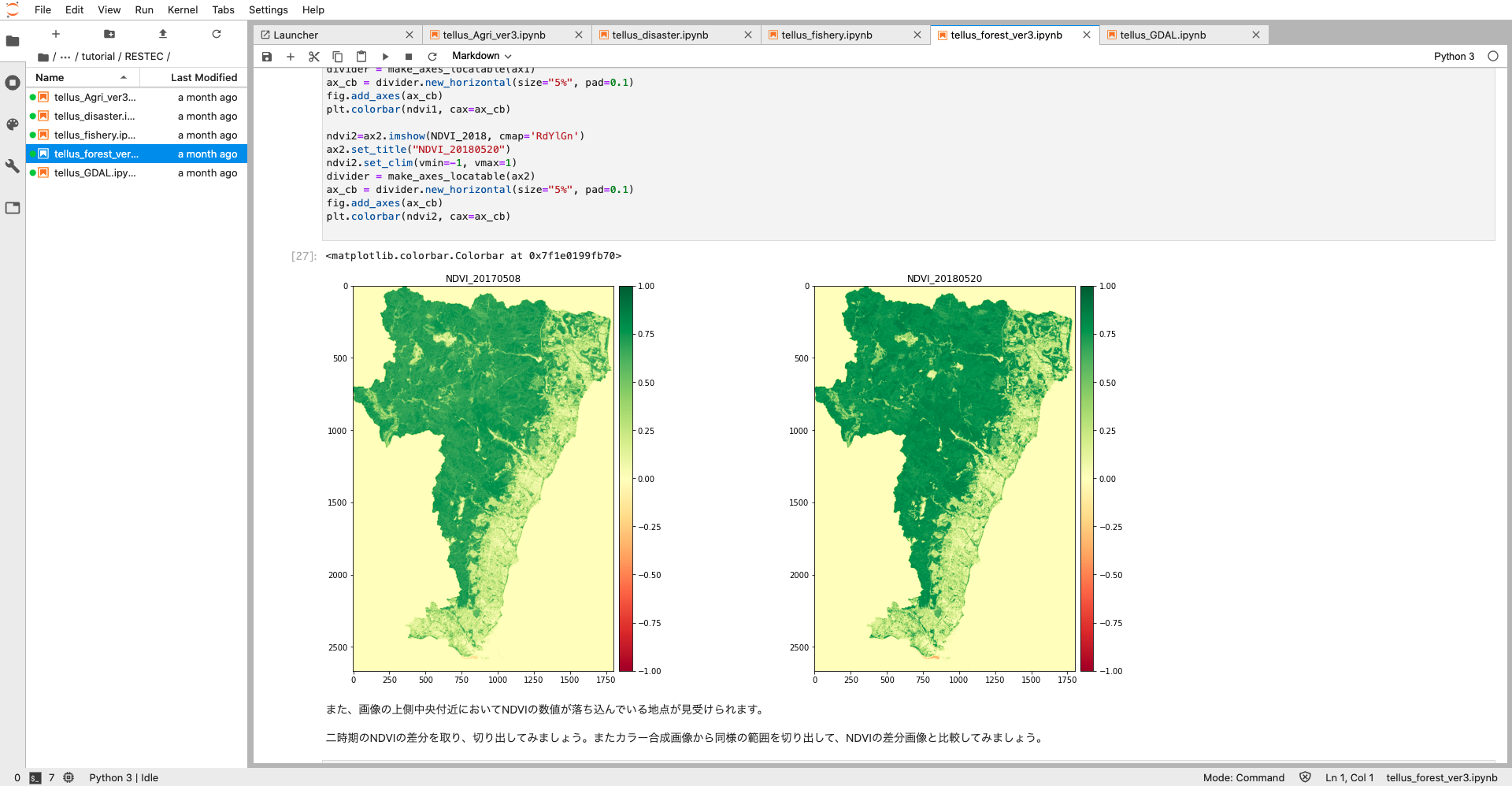The image size is (1512, 786).
Task: Paste cells from clipboard icon
Action: click(x=361, y=57)
